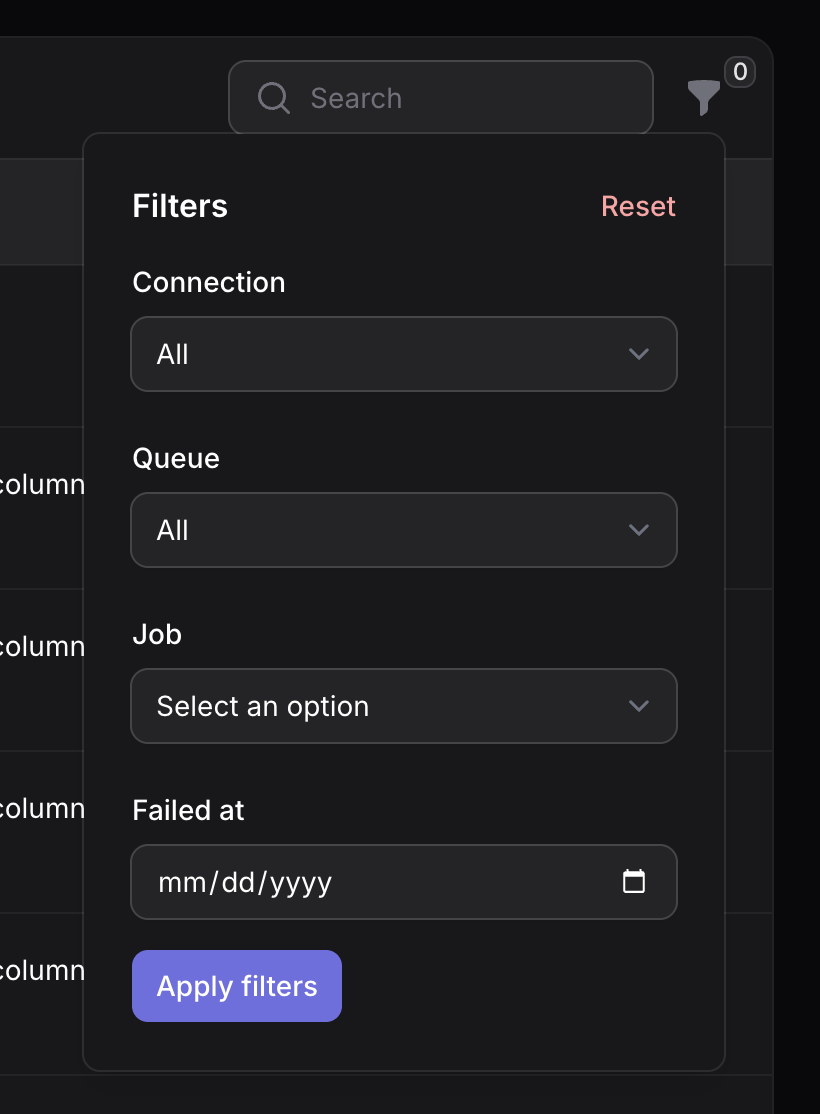
Task: Click the magnifying glass search icon
Action: point(273,97)
